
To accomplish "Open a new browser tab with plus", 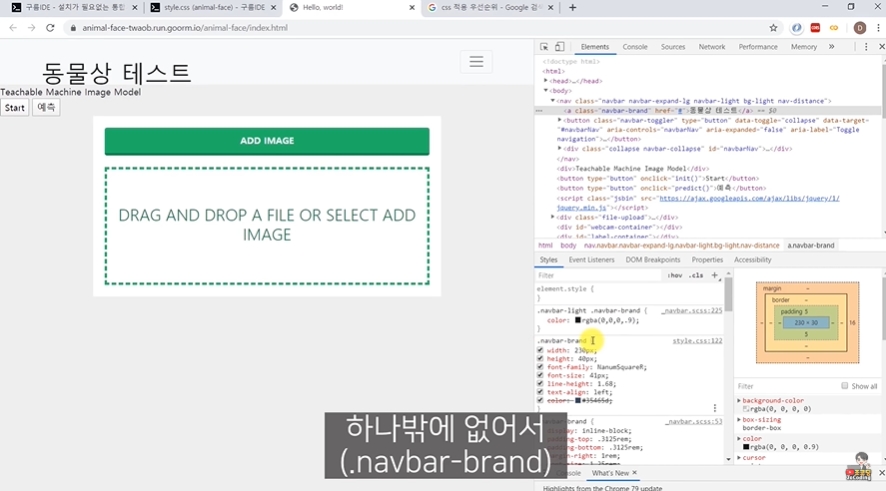I will click(572, 7).
